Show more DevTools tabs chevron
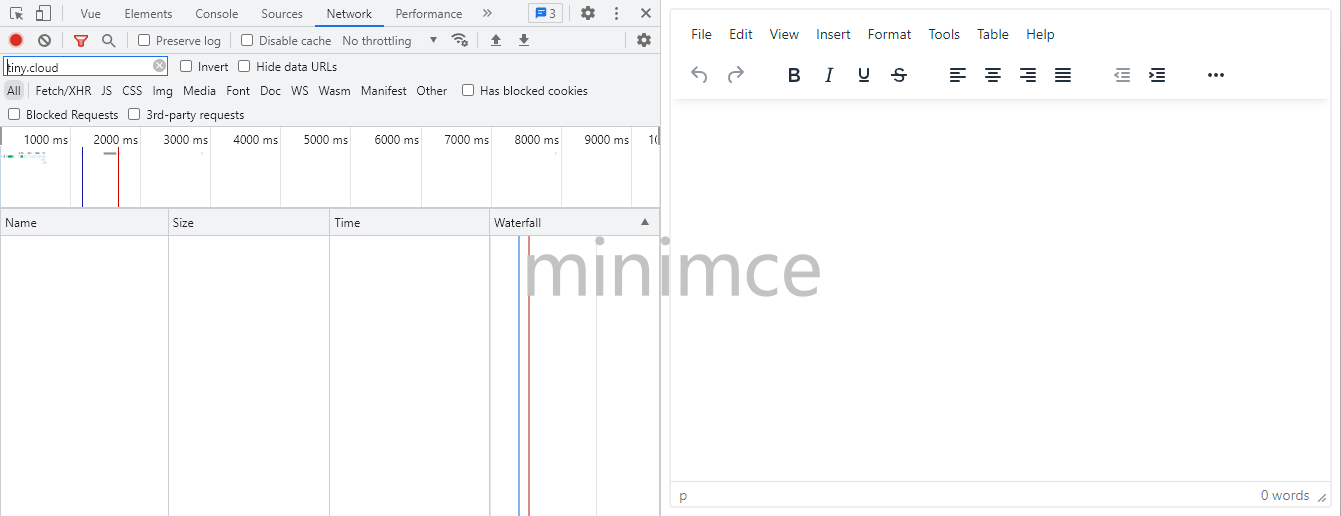 point(487,13)
